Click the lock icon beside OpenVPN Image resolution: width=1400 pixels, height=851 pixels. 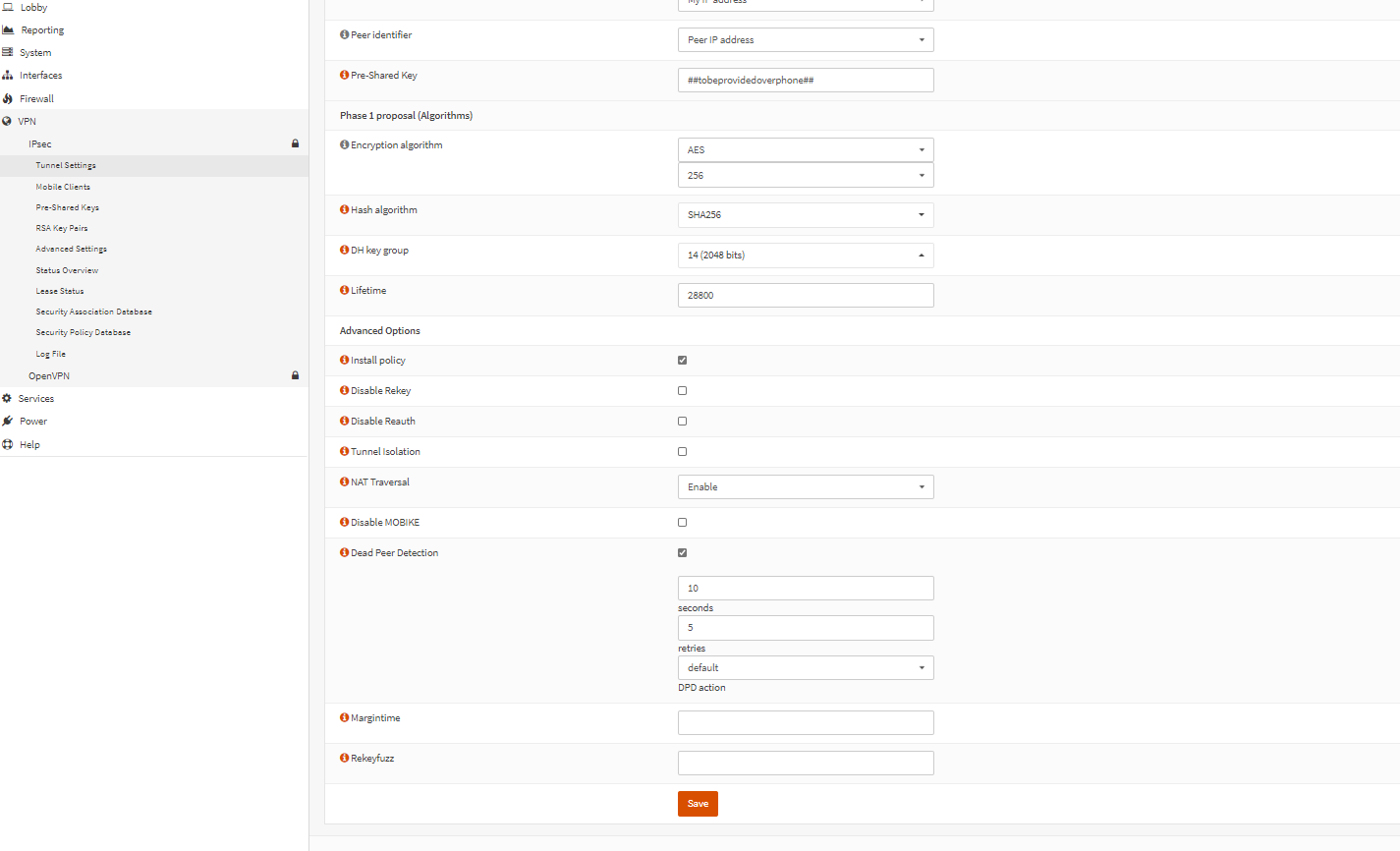[295, 375]
